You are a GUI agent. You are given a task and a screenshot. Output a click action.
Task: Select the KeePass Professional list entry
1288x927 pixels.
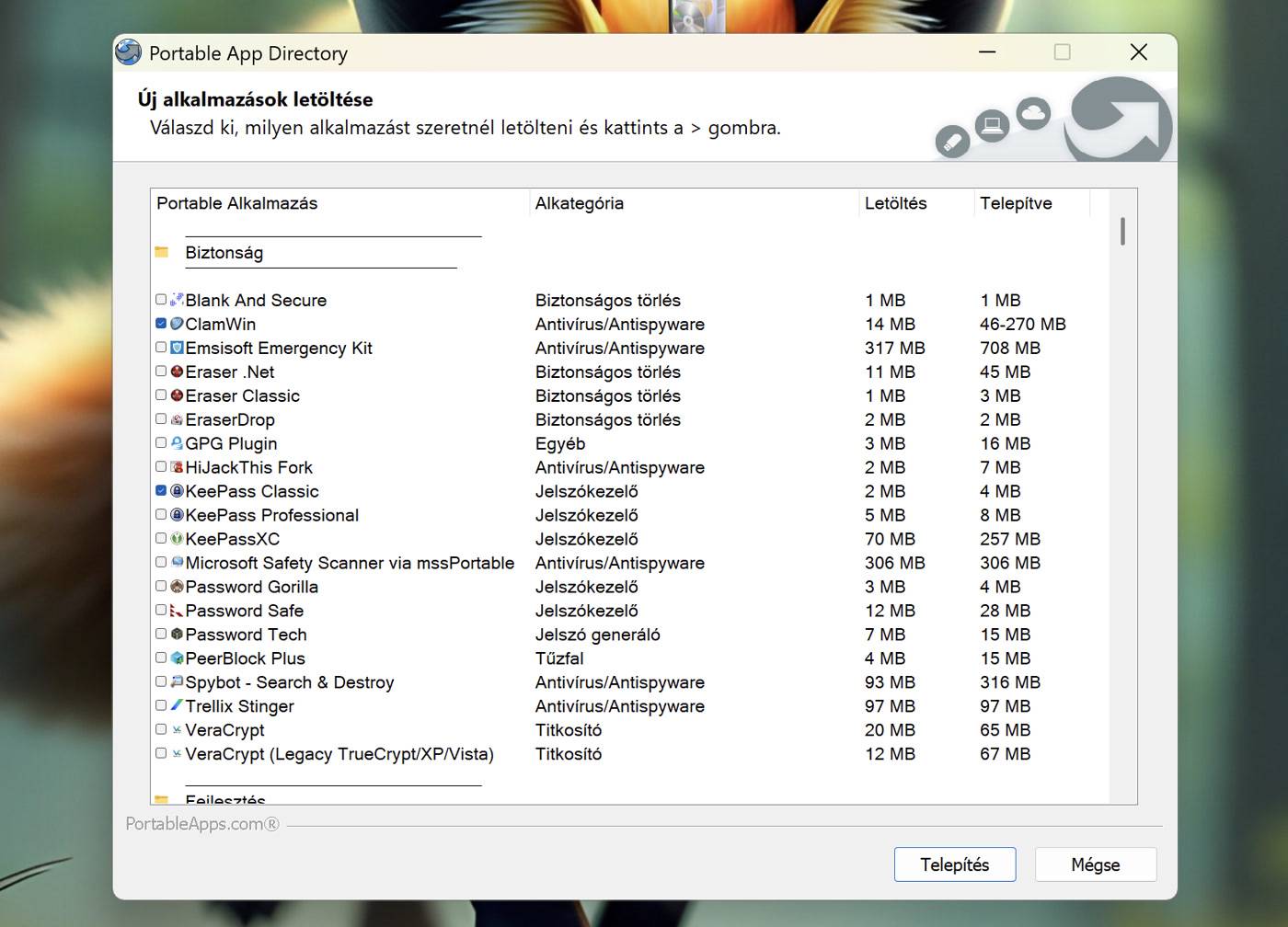tap(271, 515)
